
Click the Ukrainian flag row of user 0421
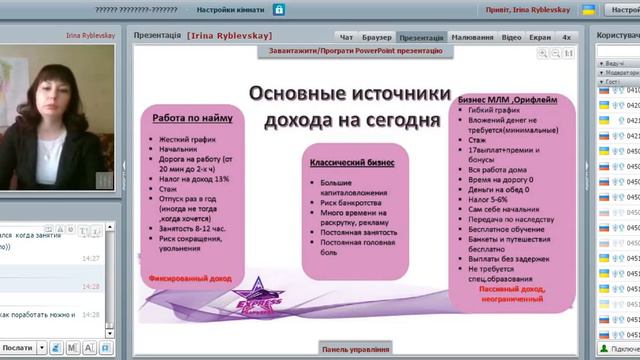(620, 120)
